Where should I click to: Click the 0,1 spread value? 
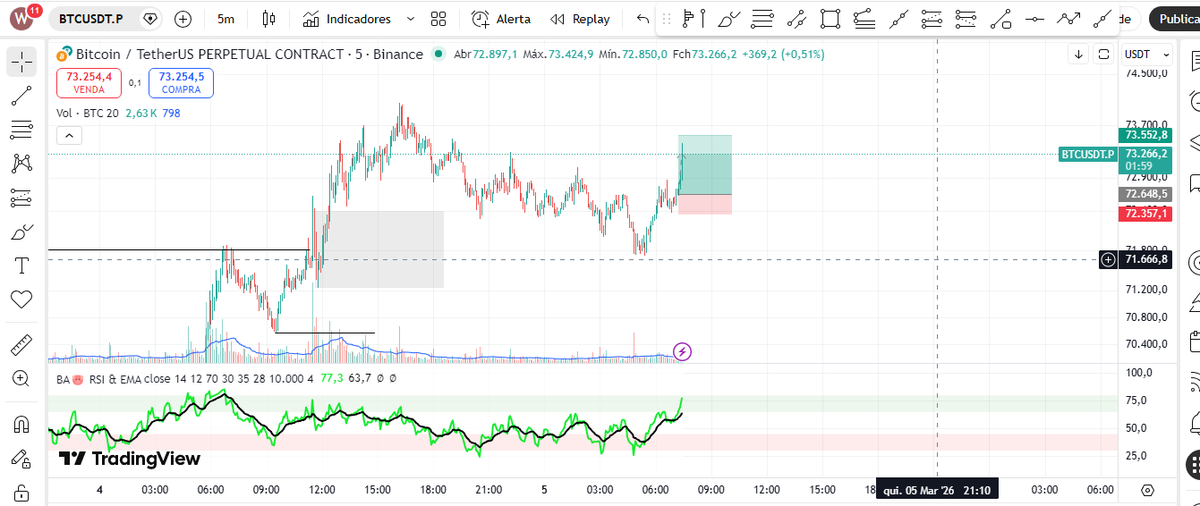pos(134,83)
